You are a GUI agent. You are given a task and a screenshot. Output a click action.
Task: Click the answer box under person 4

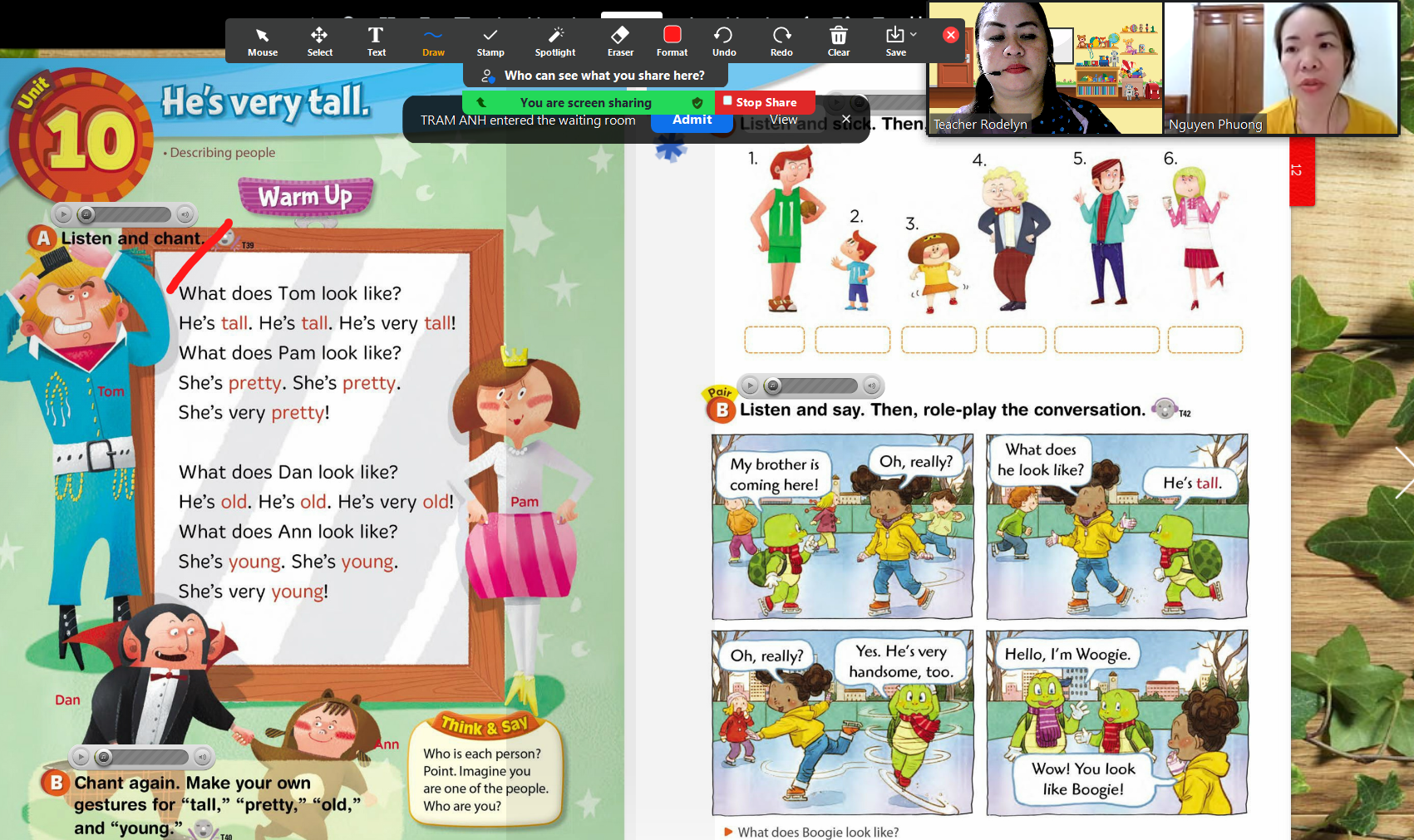(x=1016, y=340)
